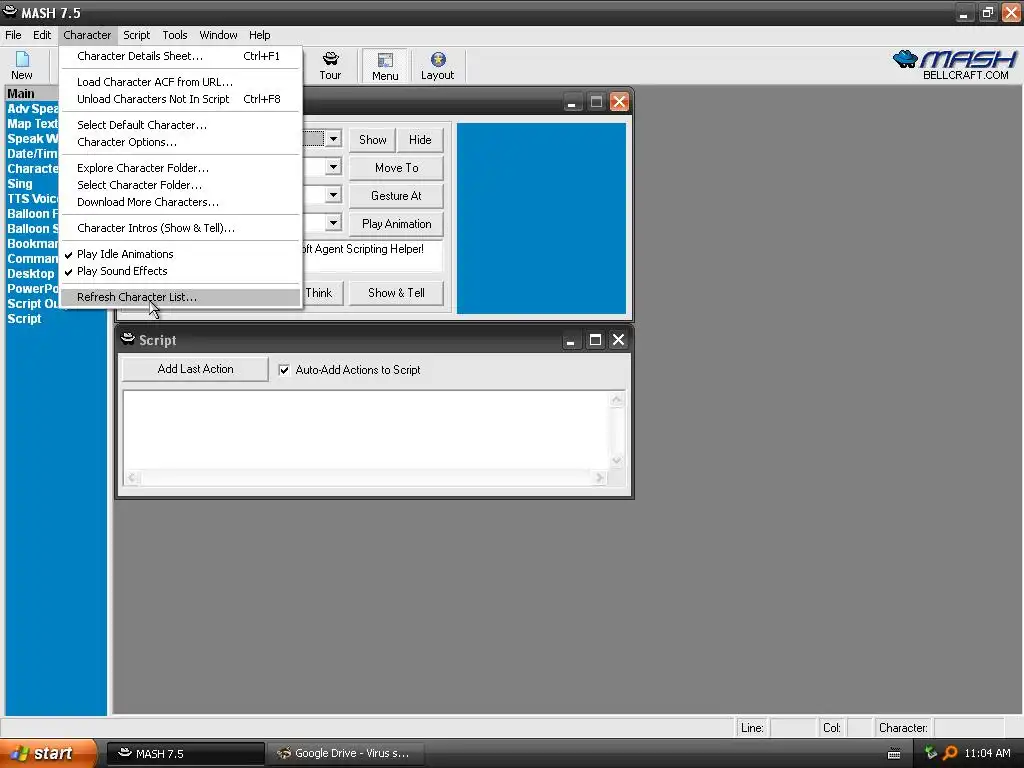This screenshot has width=1024, height=768.
Task: Toggle Play Idle Animations menu option
Action: click(181, 254)
